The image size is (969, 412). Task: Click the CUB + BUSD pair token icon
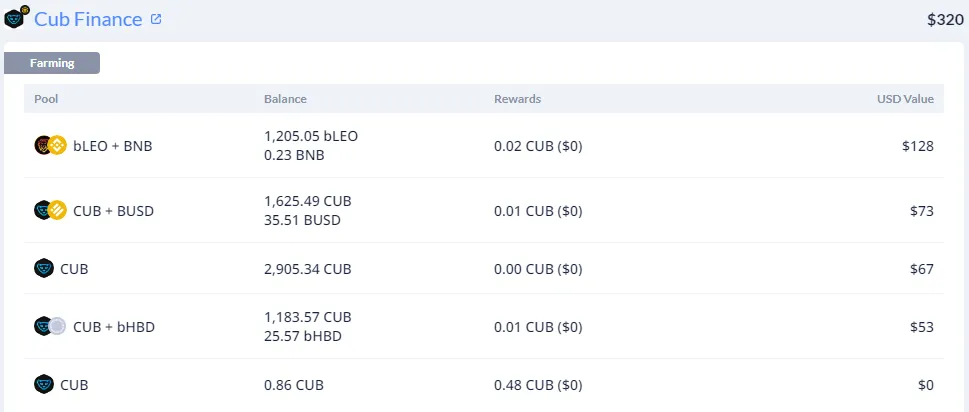pyautogui.click(x=50, y=211)
